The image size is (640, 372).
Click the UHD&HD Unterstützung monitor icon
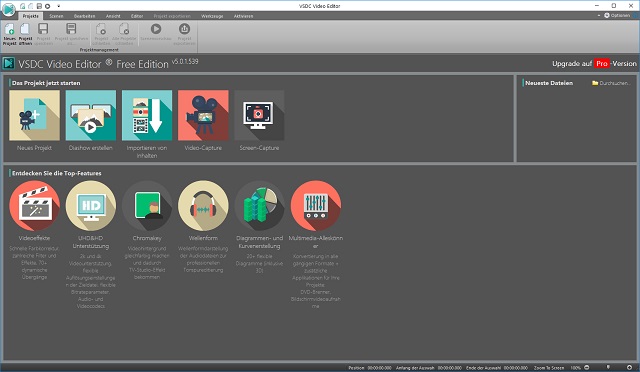click(91, 206)
